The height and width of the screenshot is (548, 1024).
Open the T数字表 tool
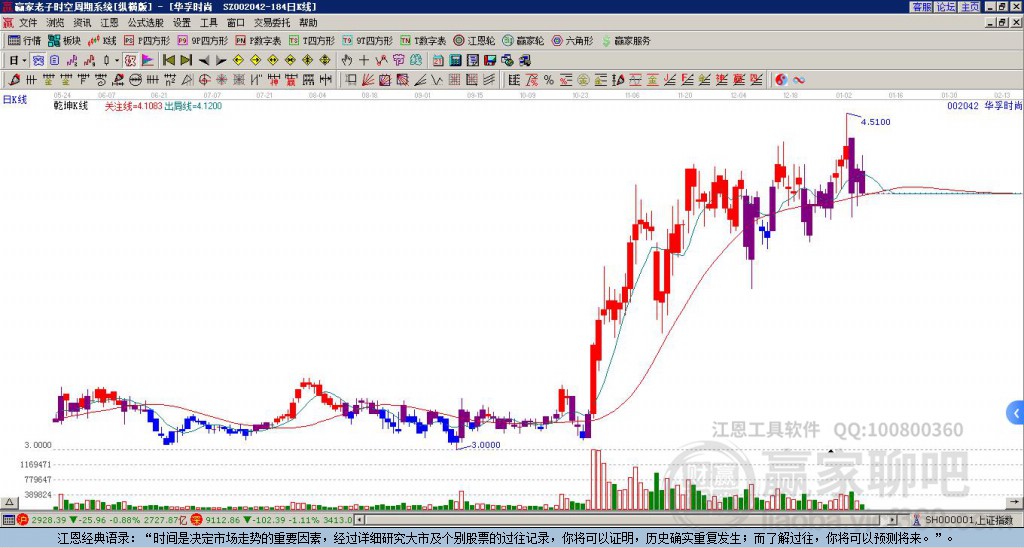(423, 40)
